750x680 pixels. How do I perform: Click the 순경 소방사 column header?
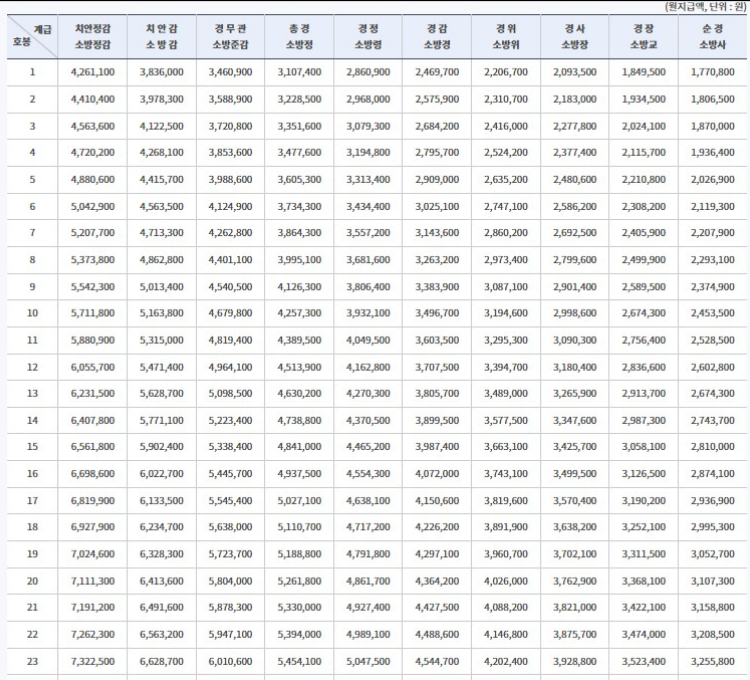click(713, 36)
